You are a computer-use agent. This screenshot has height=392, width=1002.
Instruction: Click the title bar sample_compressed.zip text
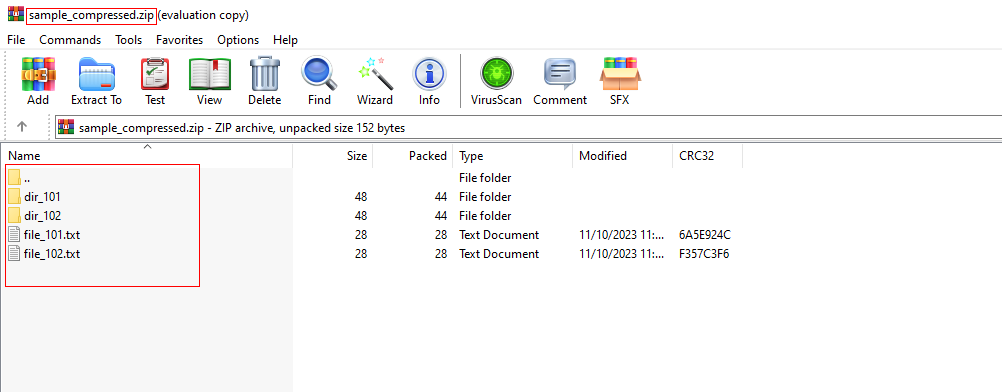point(91,15)
